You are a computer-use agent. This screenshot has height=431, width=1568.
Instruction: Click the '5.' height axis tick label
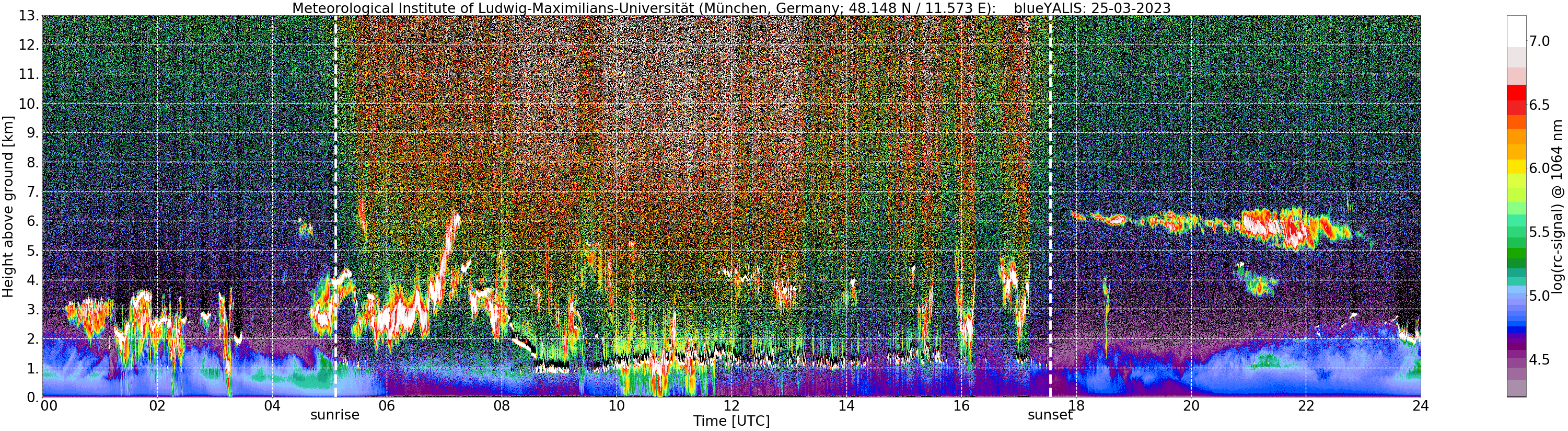coord(32,251)
